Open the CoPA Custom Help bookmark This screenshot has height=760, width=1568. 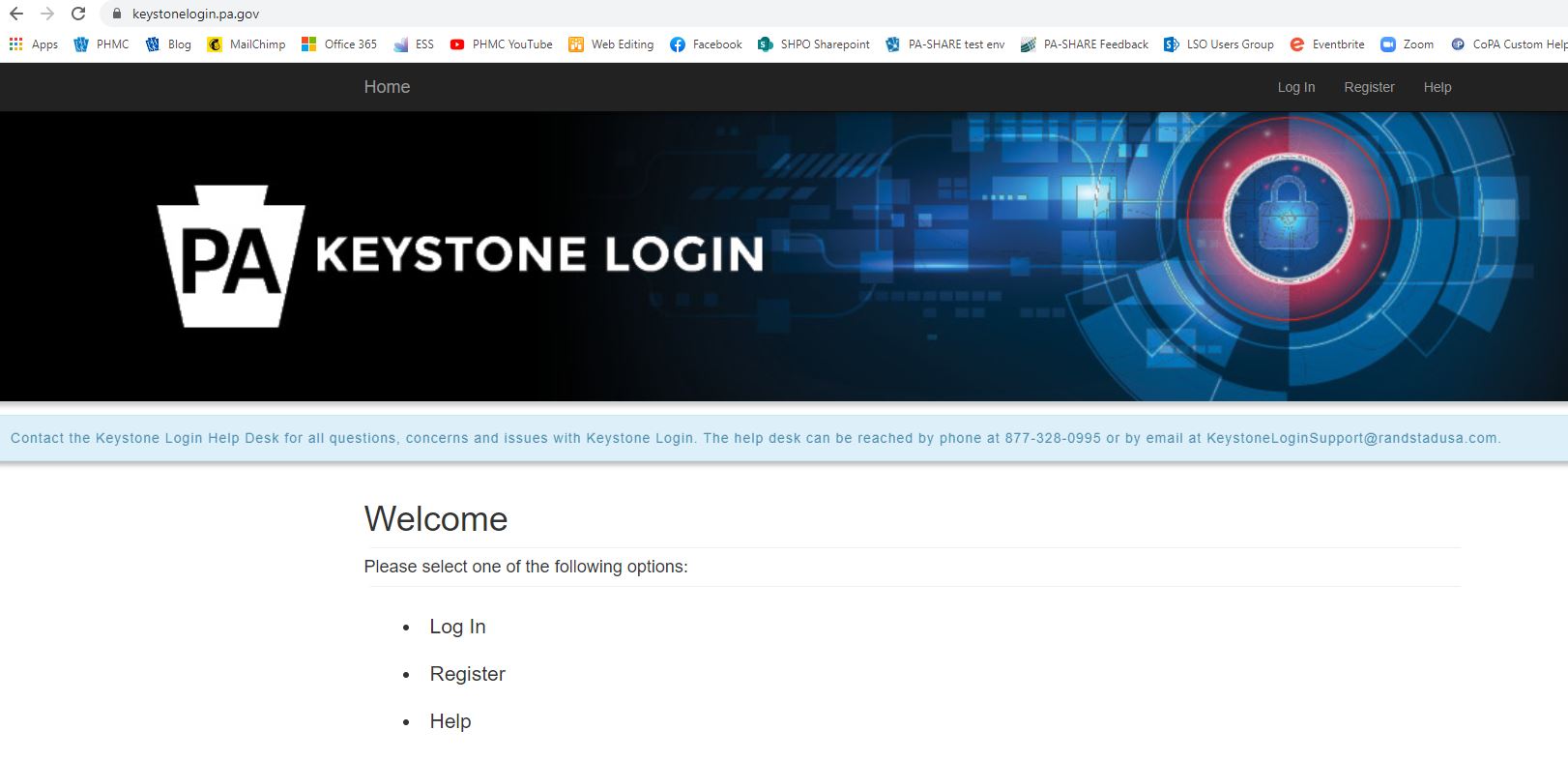tap(1508, 44)
